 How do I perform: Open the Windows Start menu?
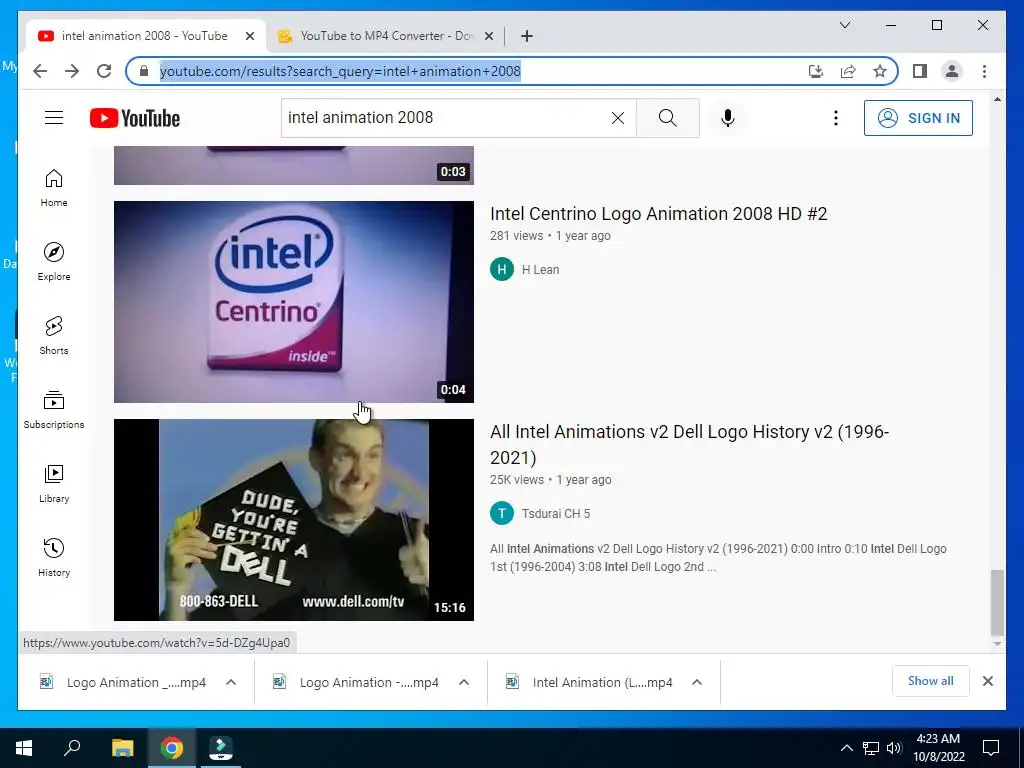[24, 748]
